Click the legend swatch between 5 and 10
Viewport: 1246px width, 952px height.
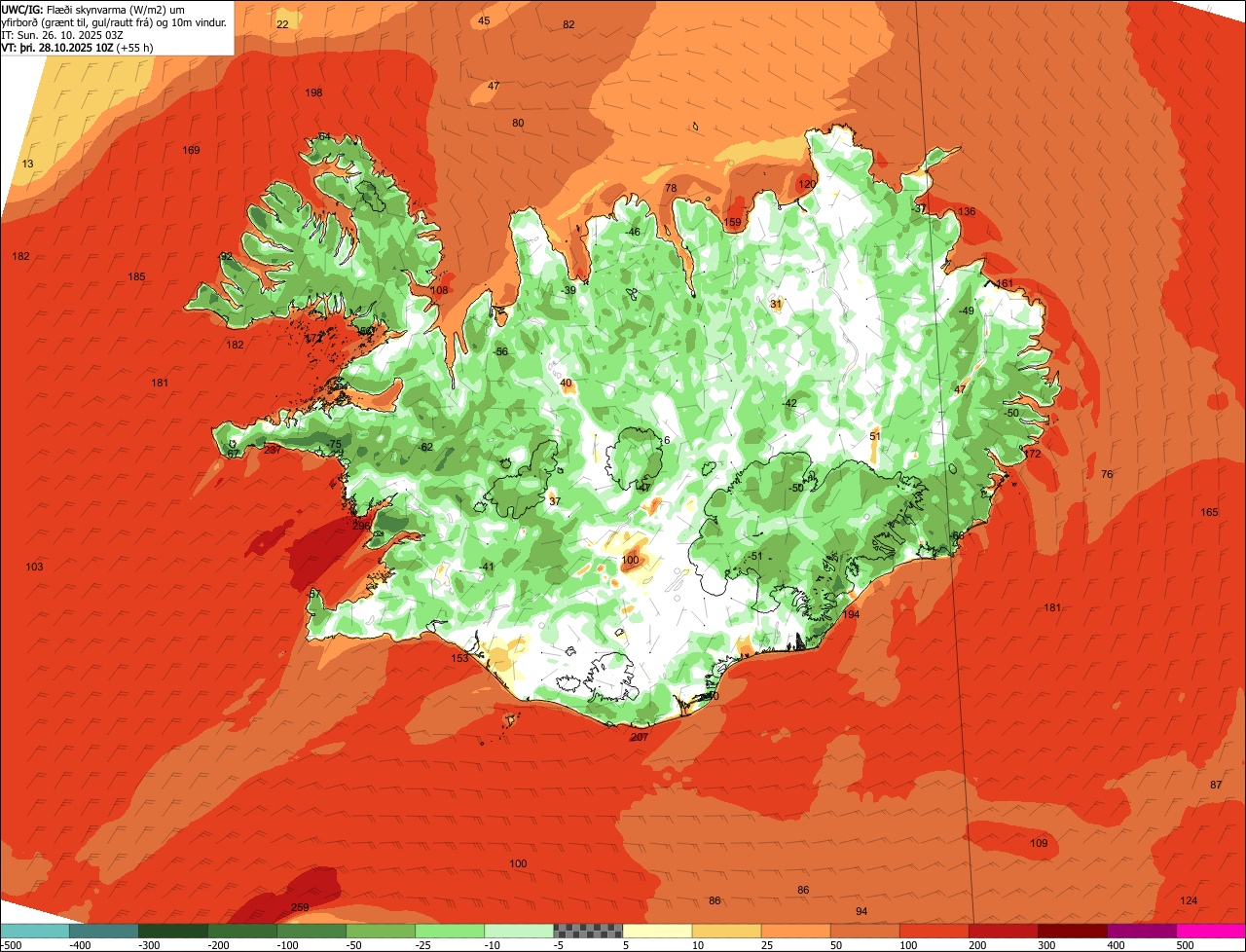point(656,931)
